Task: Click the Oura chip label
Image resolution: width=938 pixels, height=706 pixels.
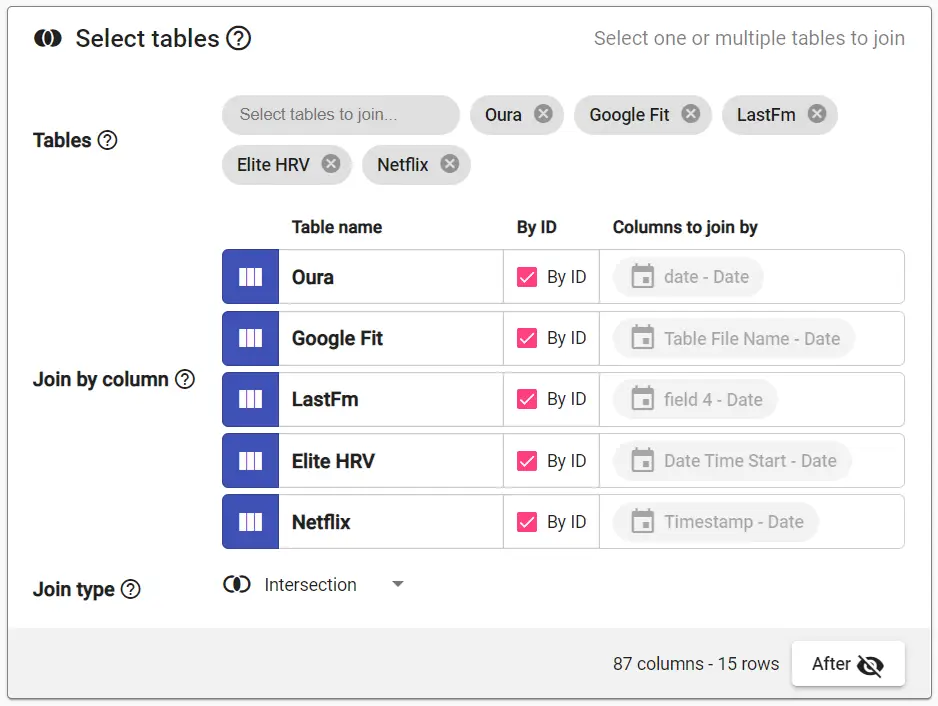Action: pos(503,114)
